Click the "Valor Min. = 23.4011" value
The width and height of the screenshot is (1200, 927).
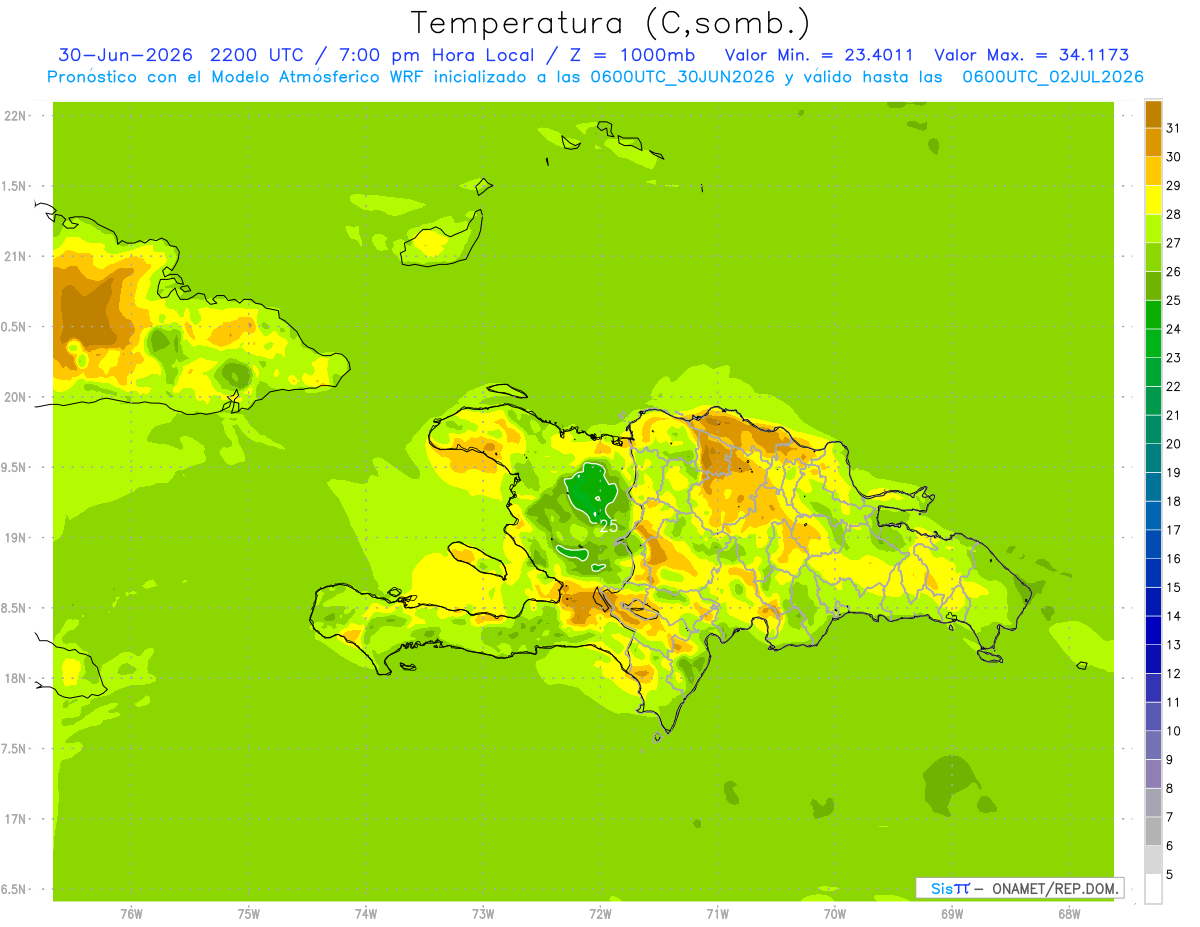(819, 55)
